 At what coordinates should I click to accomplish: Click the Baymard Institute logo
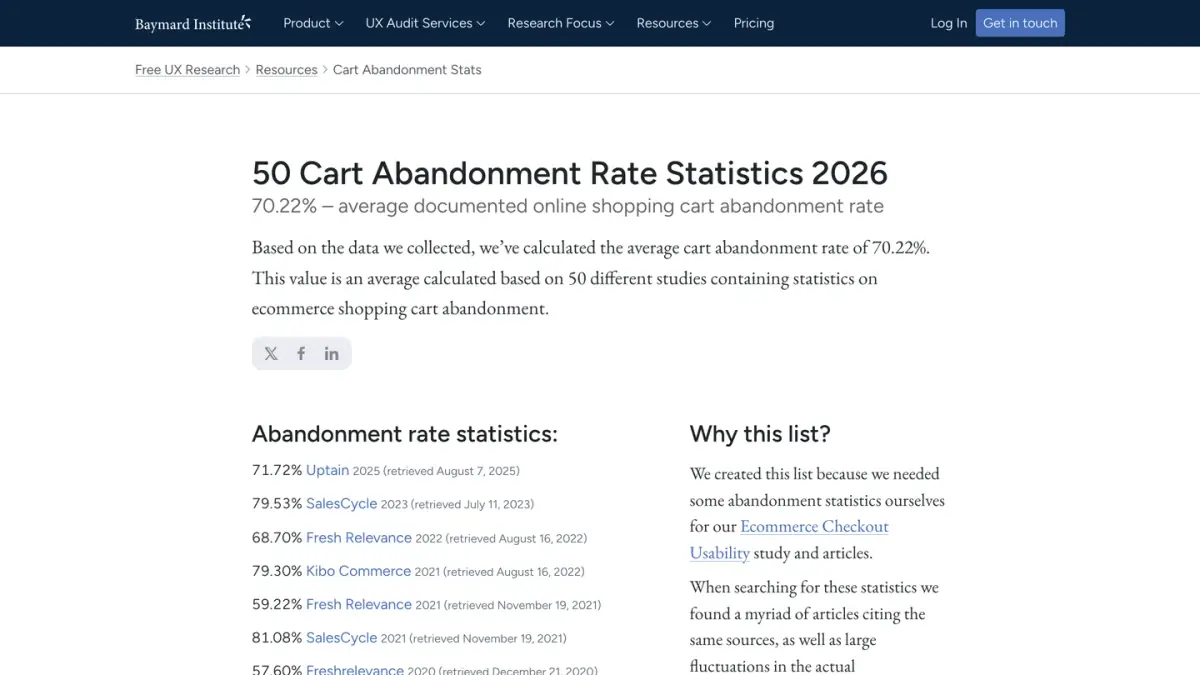[193, 23]
